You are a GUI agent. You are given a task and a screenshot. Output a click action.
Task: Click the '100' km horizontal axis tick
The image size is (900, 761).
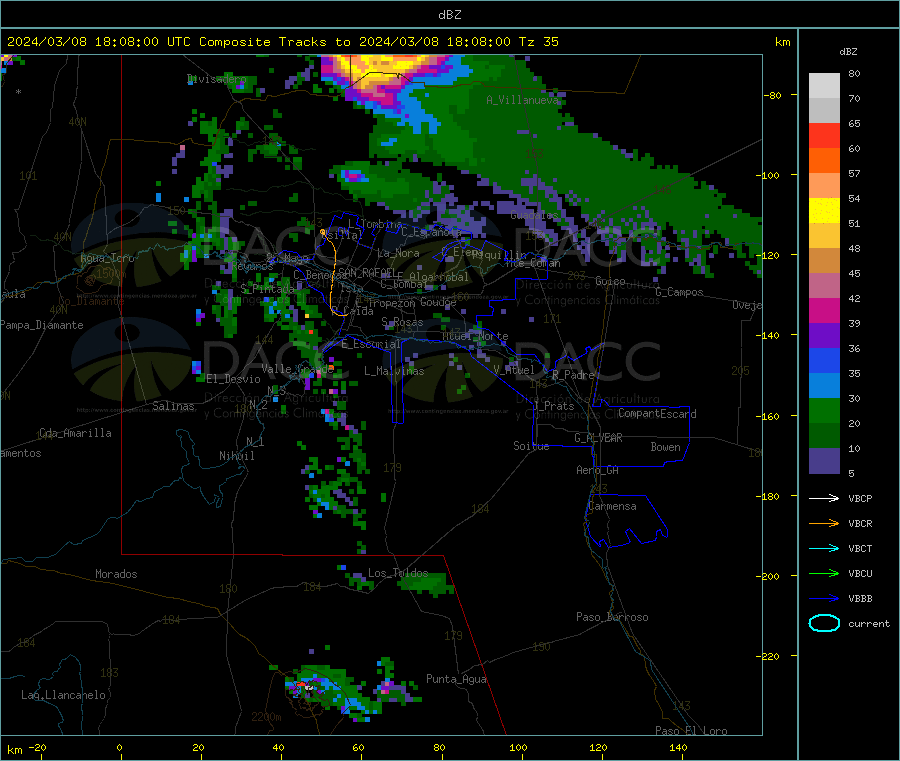[x=518, y=748]
